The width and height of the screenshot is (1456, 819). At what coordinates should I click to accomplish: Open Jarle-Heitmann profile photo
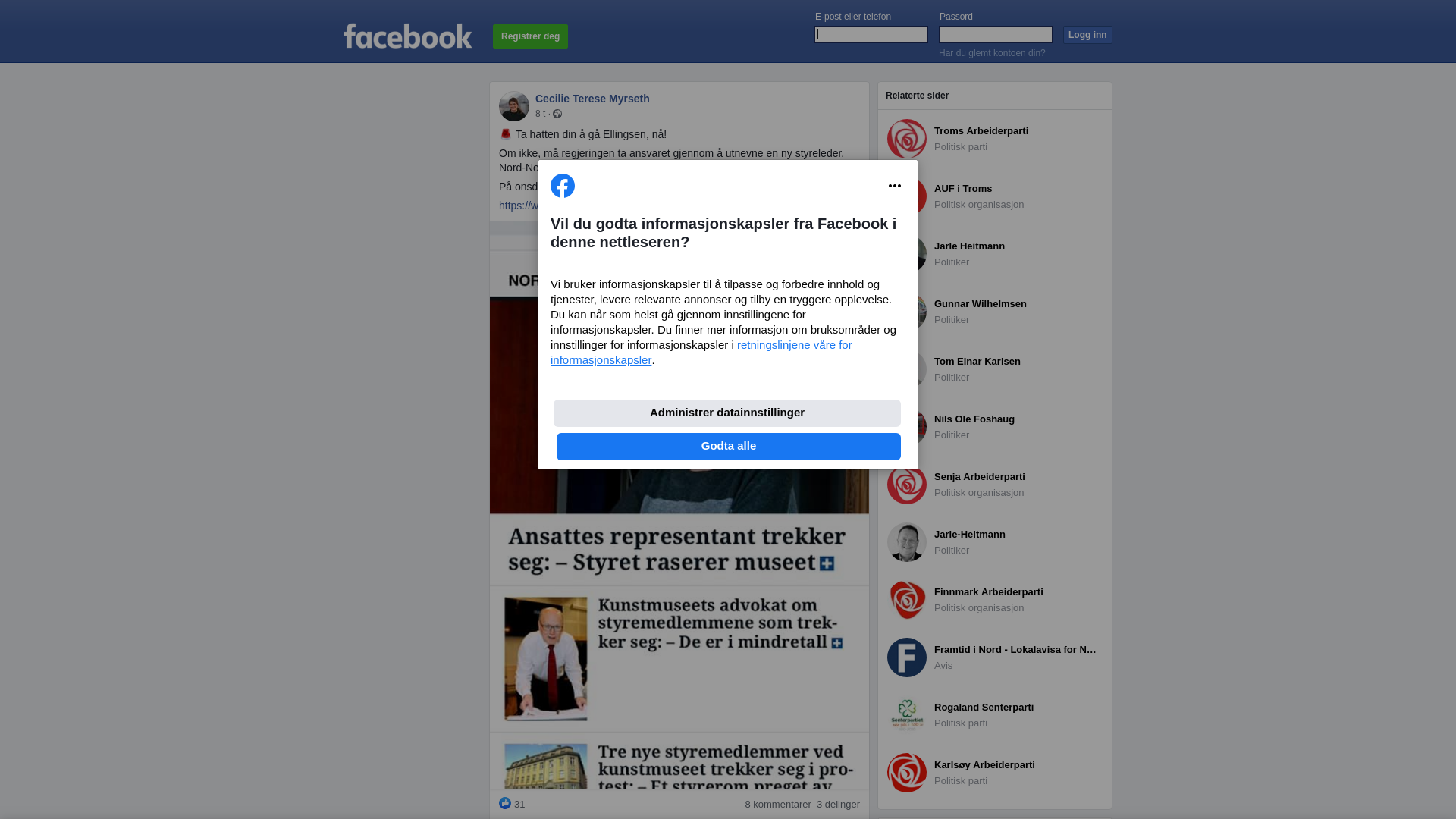click(x=907, y=542)
